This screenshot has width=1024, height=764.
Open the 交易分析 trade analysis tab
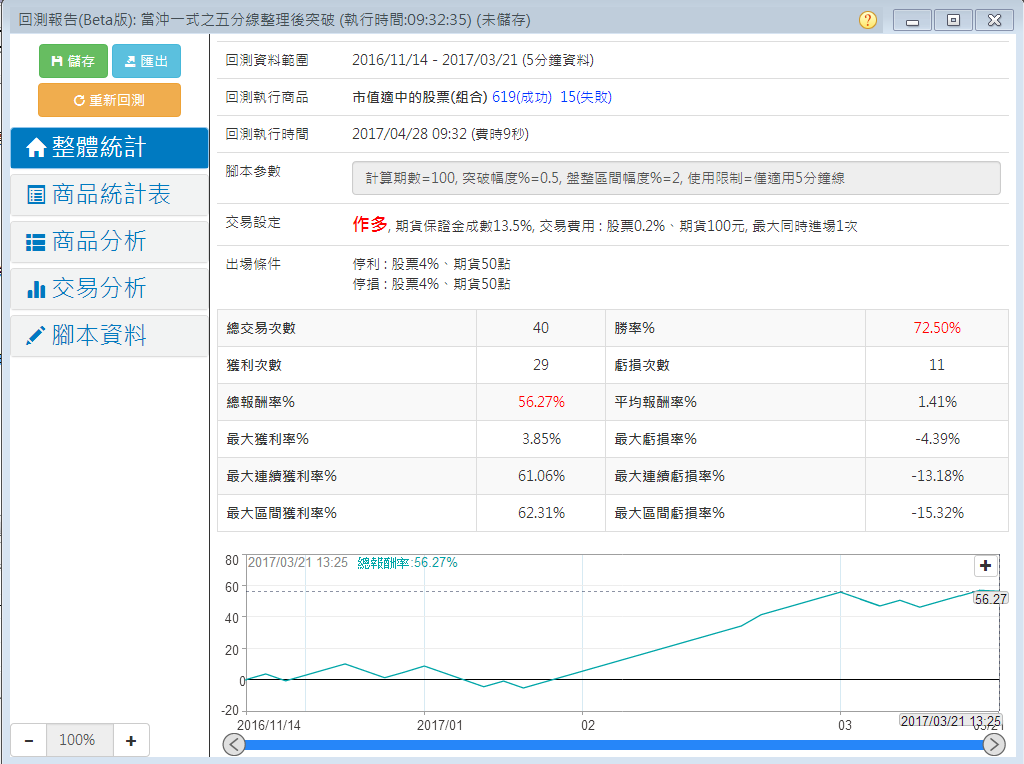109,289
